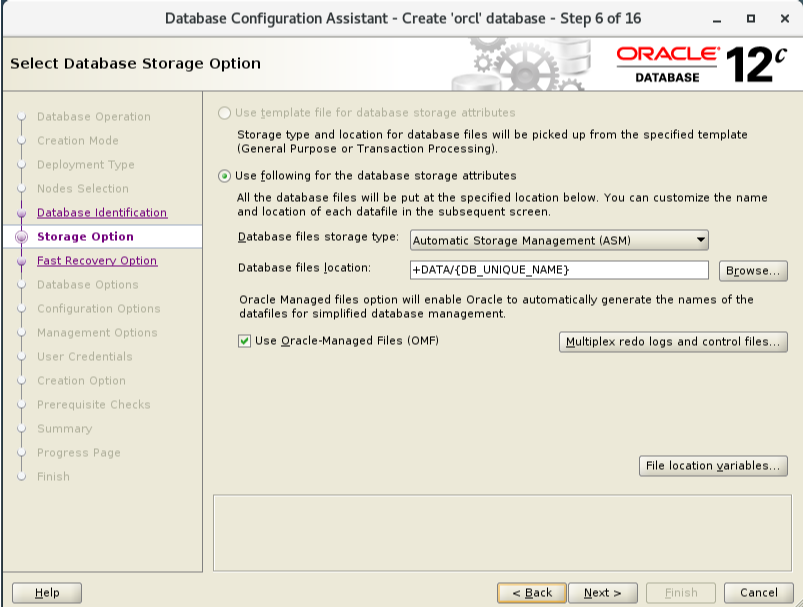Screen dimensions: 808x608
Task: Click the Database Identification step bullet icon
Action: pyautogui.click(x=22, y=213)
